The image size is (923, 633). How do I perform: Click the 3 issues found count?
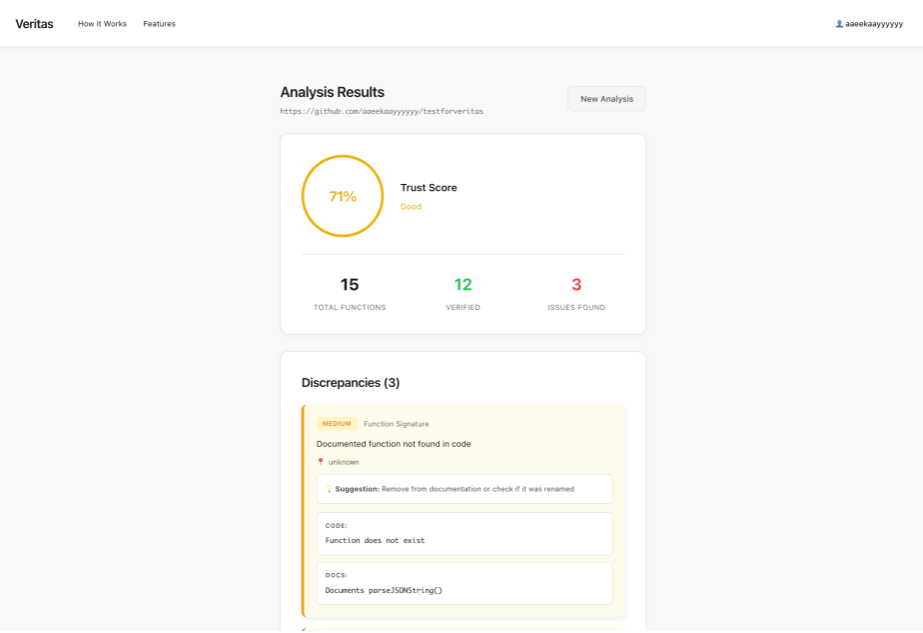tap(576, 284)
